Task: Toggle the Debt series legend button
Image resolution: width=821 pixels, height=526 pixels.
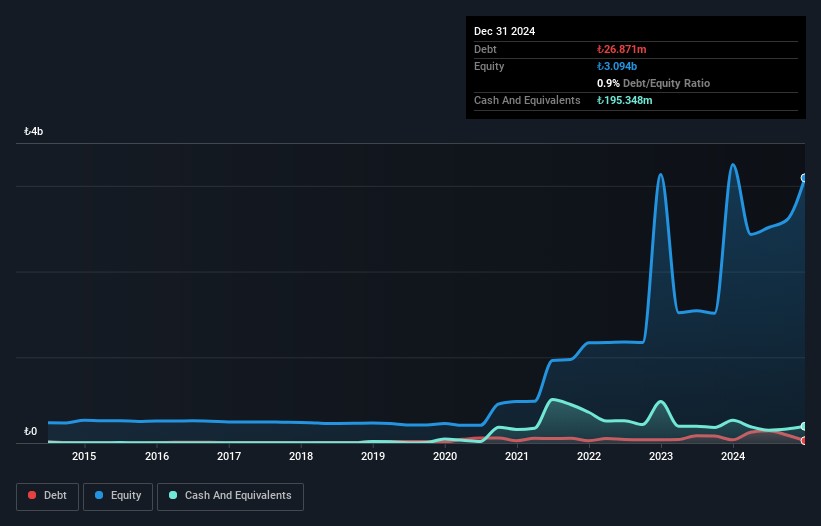Action: click(x=48, y=496)
